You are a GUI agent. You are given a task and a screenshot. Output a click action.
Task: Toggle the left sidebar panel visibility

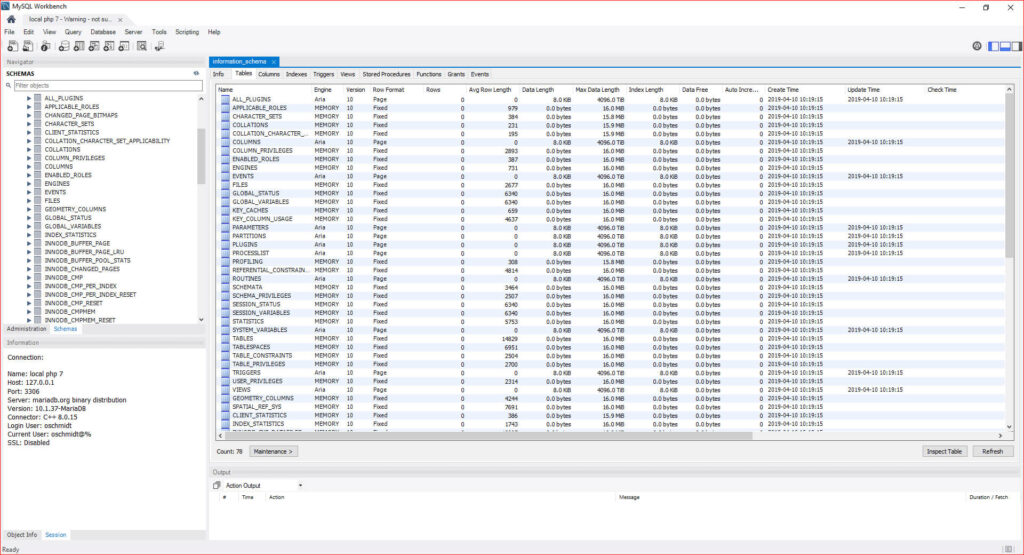click(993, 46)
